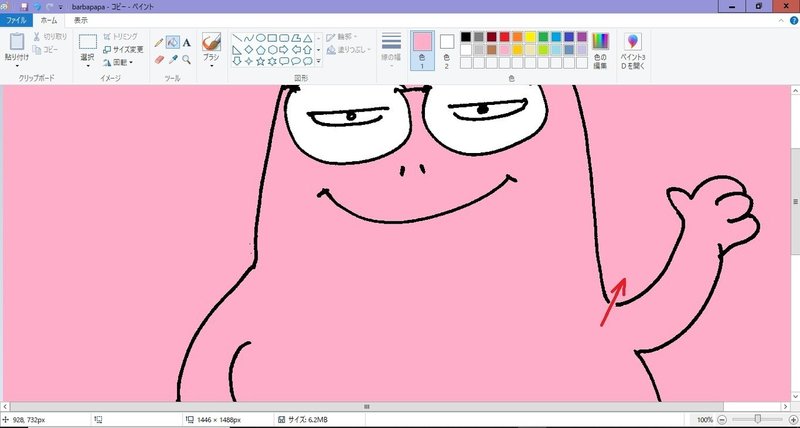The width and height of the screenshot is (800, 428).
Task: Click the Save icon in title bar
Action: pyautogui.click(x=24, y=7)
